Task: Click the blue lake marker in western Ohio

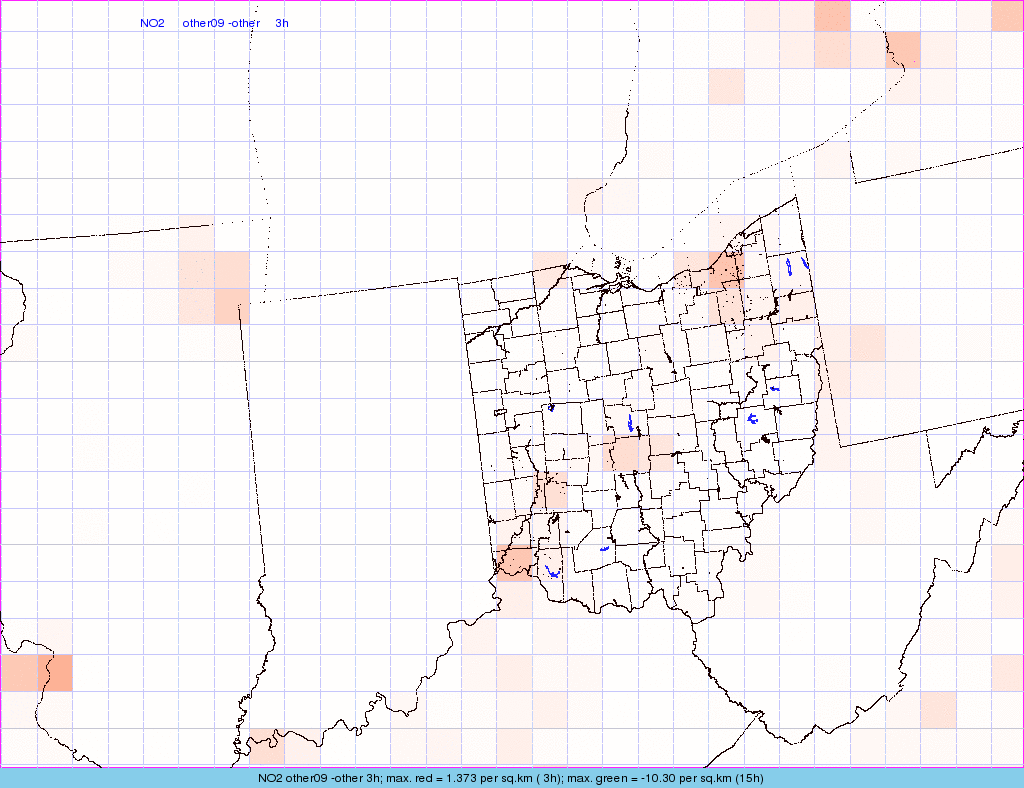Action: tap(551, 408)
